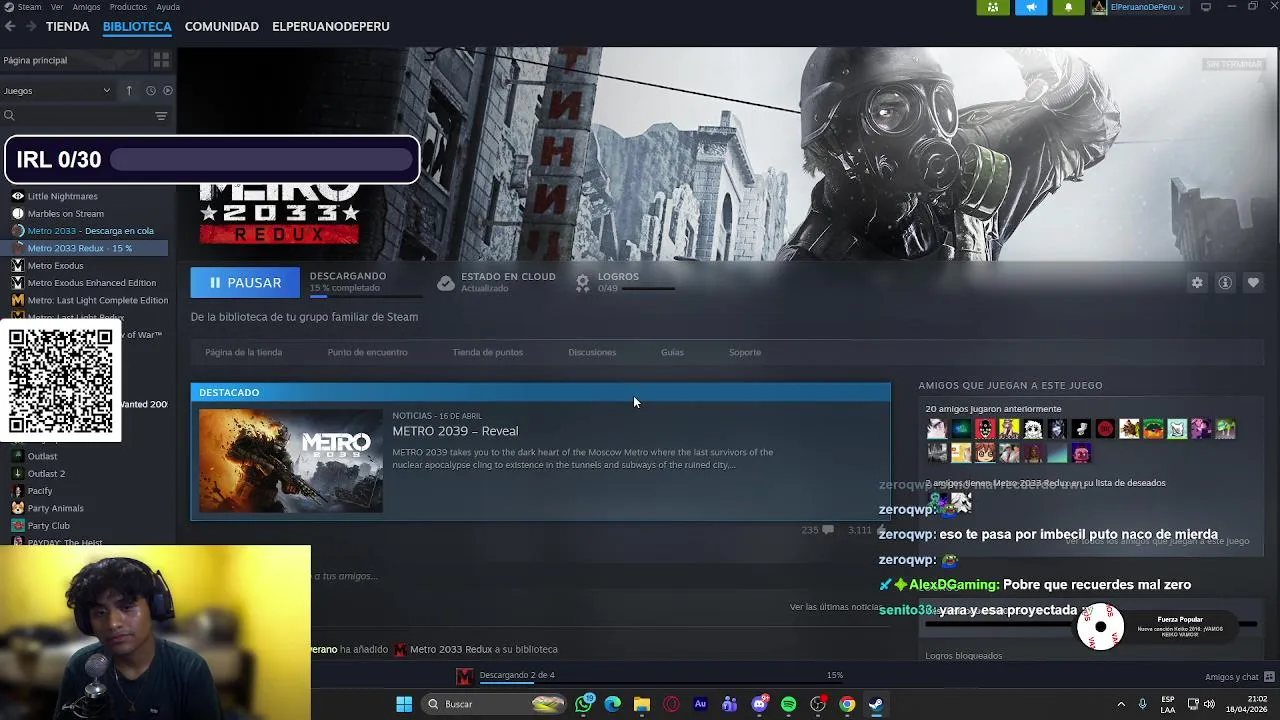Open Microsoft Edge from the taskbar
Viewport: 1280px width, 720px height.
613,704
